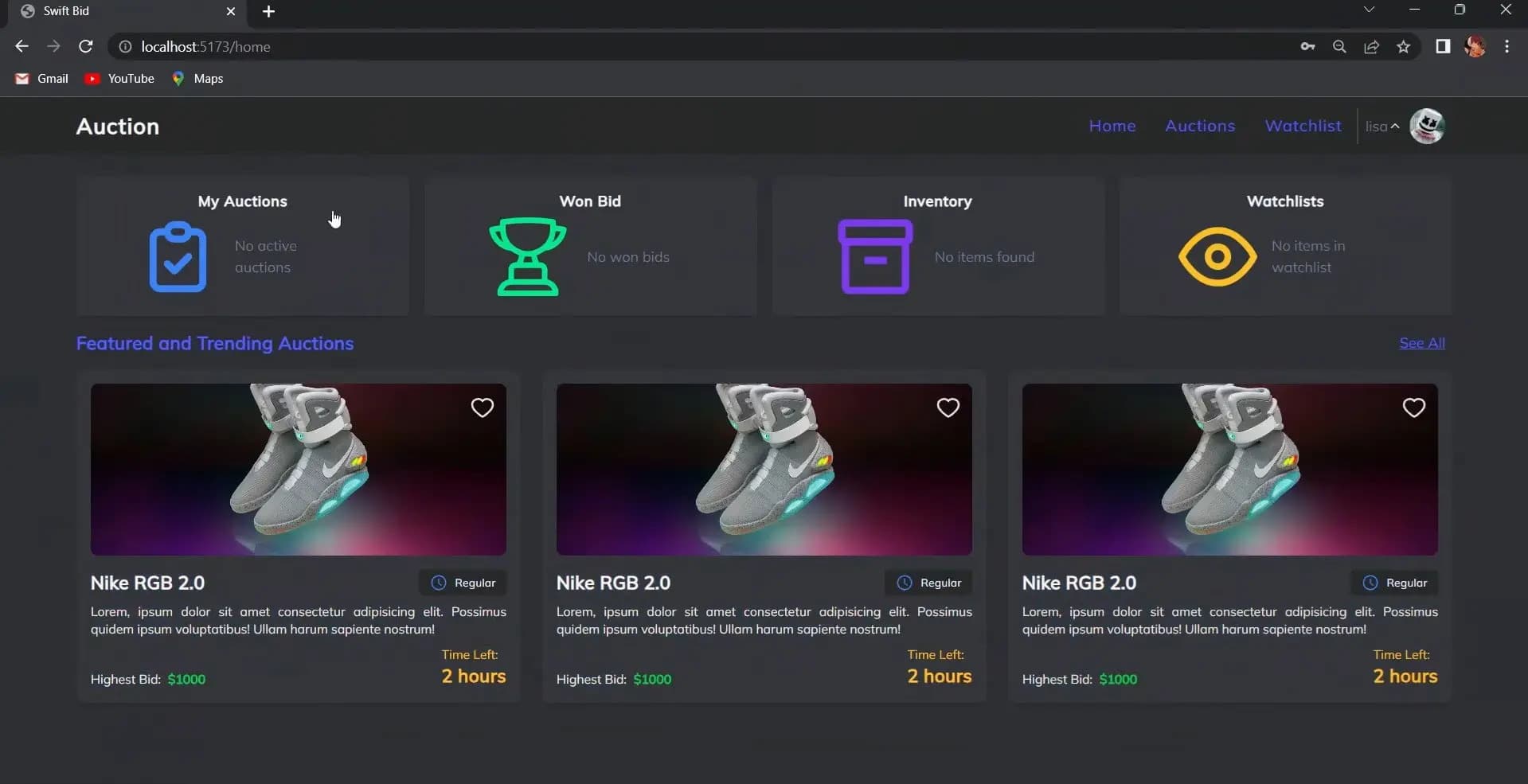The image size is (1528, 784).
Task: Click the browser forward arrow
Action: pos(53,46)
